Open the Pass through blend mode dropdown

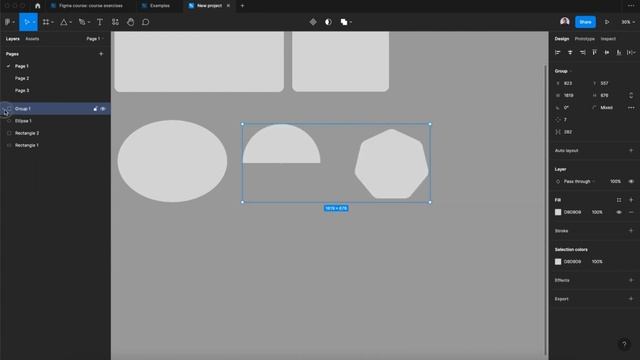tap(579, 182)
